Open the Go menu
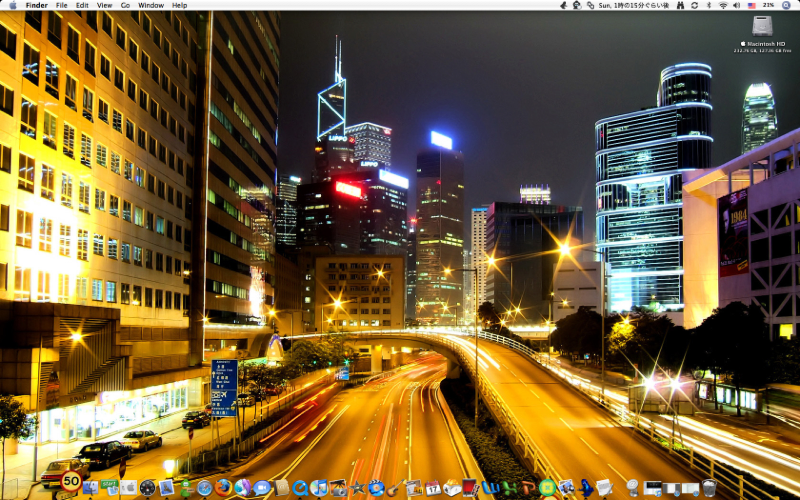This screenshot has width=800, height=500. (125, 5)
